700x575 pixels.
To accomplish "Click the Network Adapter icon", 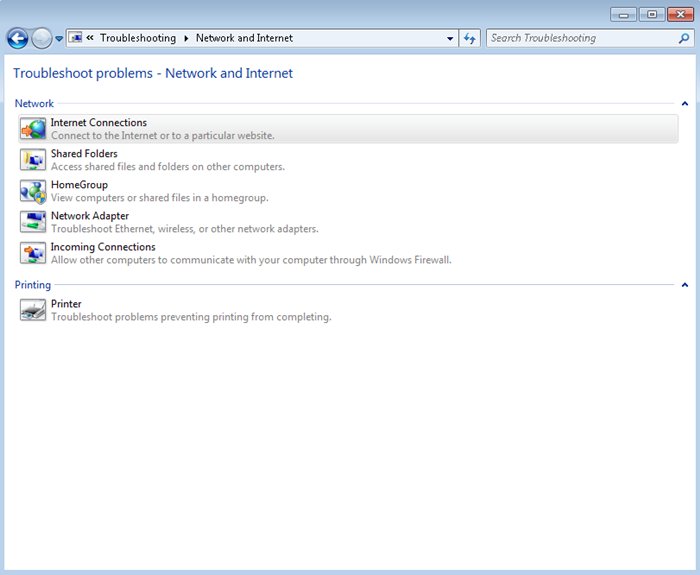I will pos(33,222).
